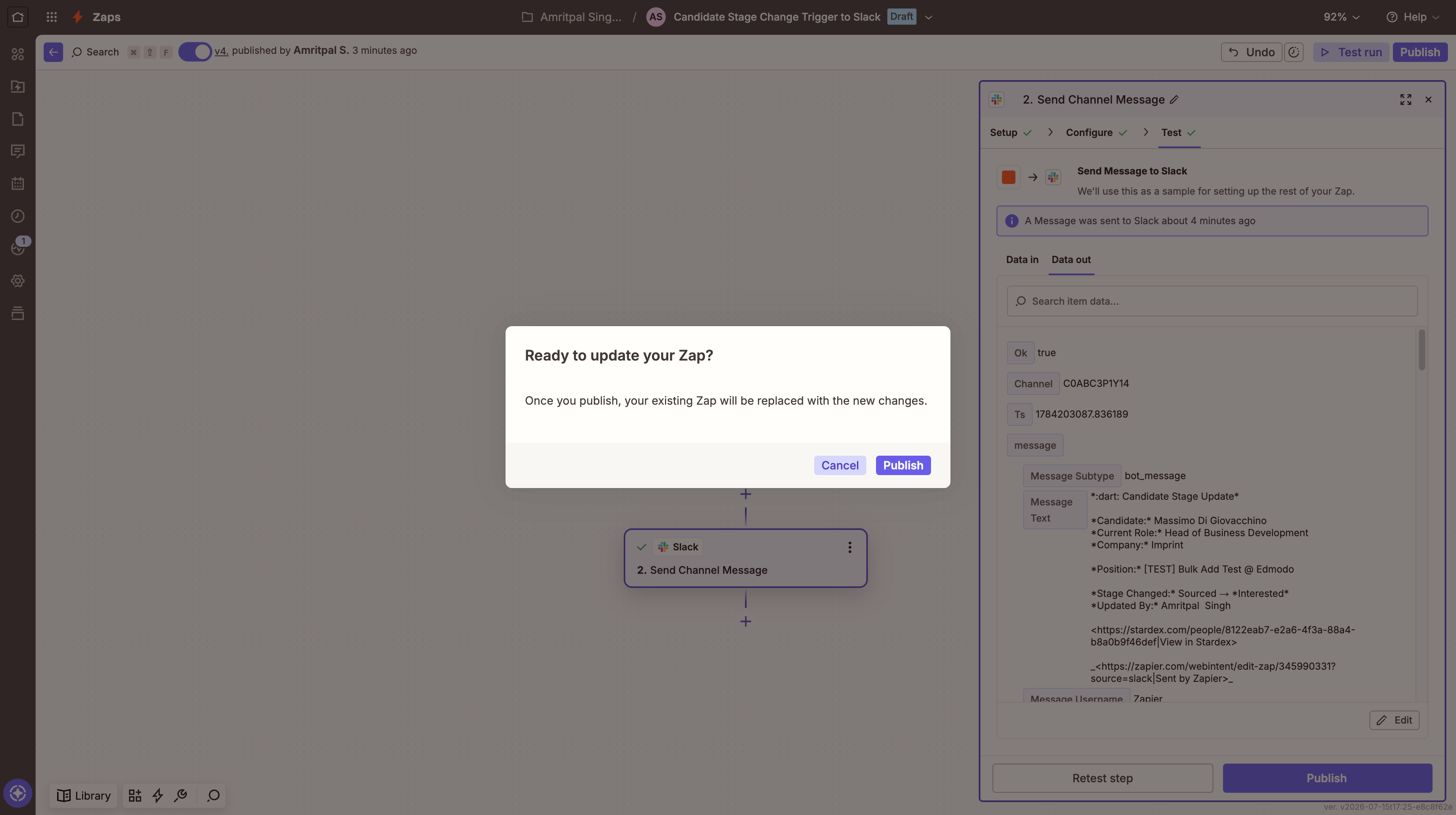Cancel the update Zap dialog
The height and width of the screenshot is (815, 1456).
click(840, 465)
